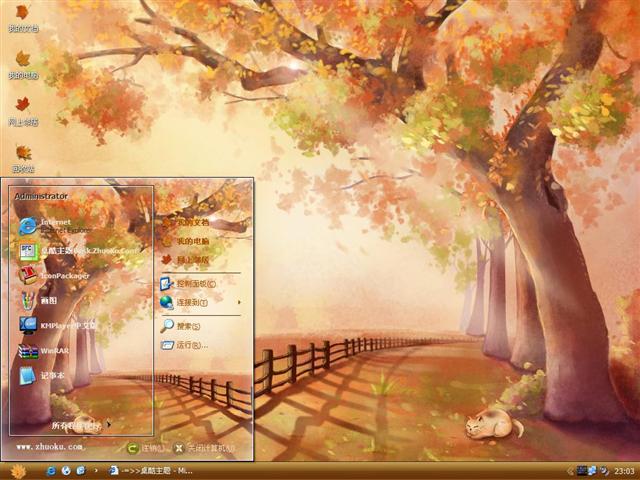Open 画图 paint program in Start menu
Screen dimensions: 640x480
(38, 300)
